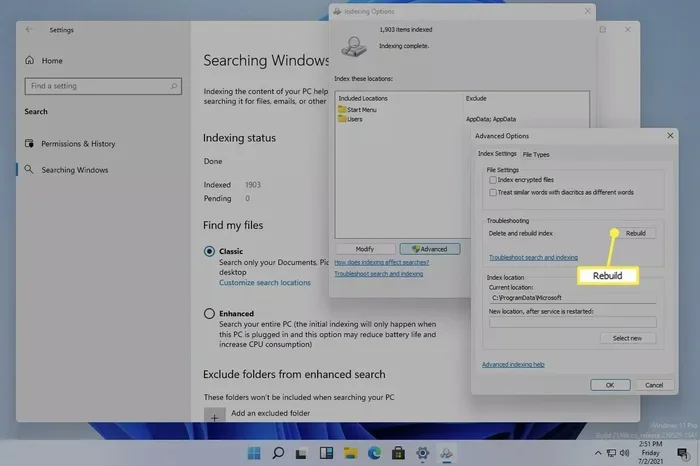Screen dimensions: 700x466
Task: Open Troubleshoot search and indexing in Indexing Options
Action: (379, 274)
